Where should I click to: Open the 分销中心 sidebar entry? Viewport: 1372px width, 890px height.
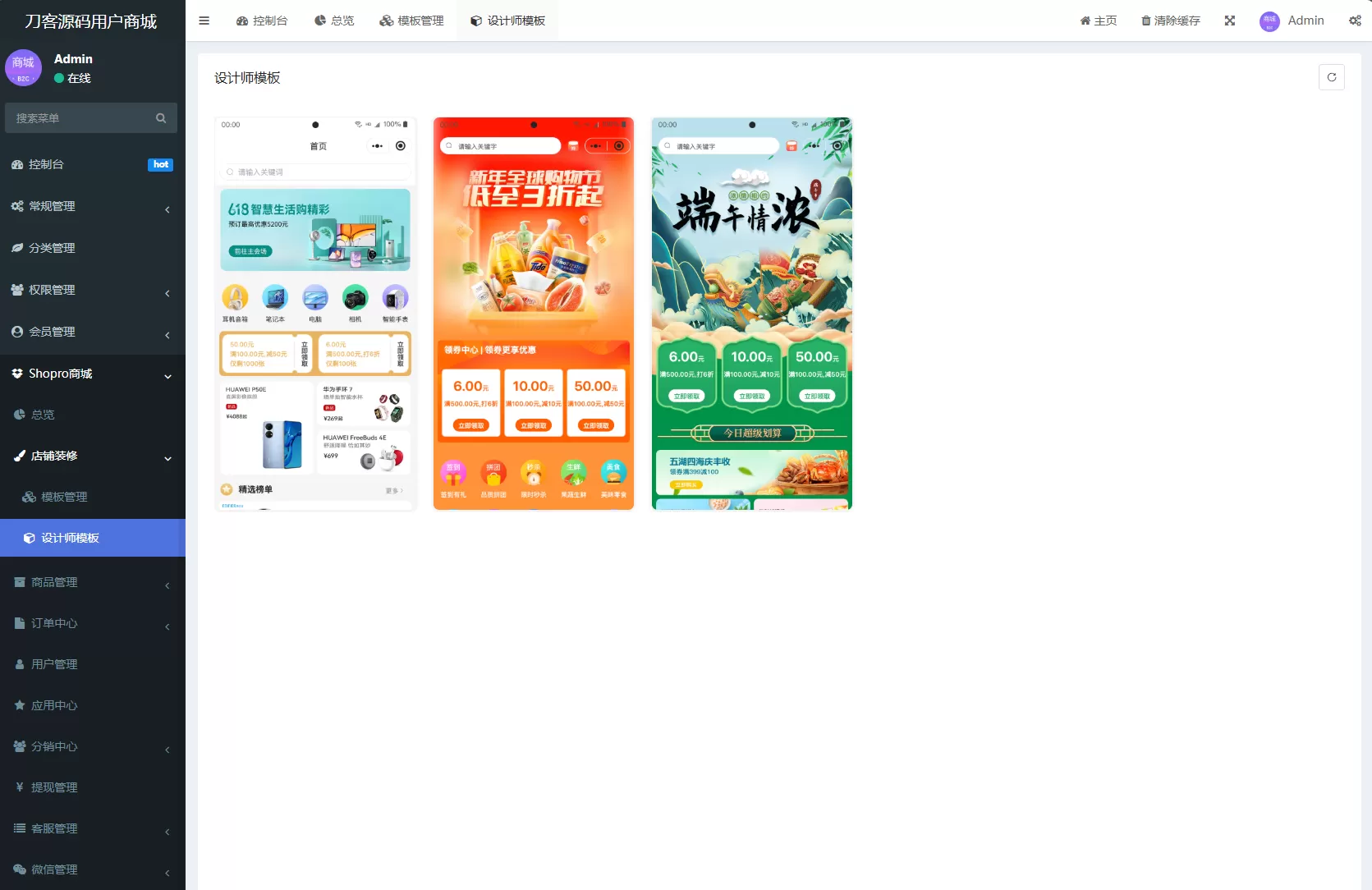(x=56, y=746)
